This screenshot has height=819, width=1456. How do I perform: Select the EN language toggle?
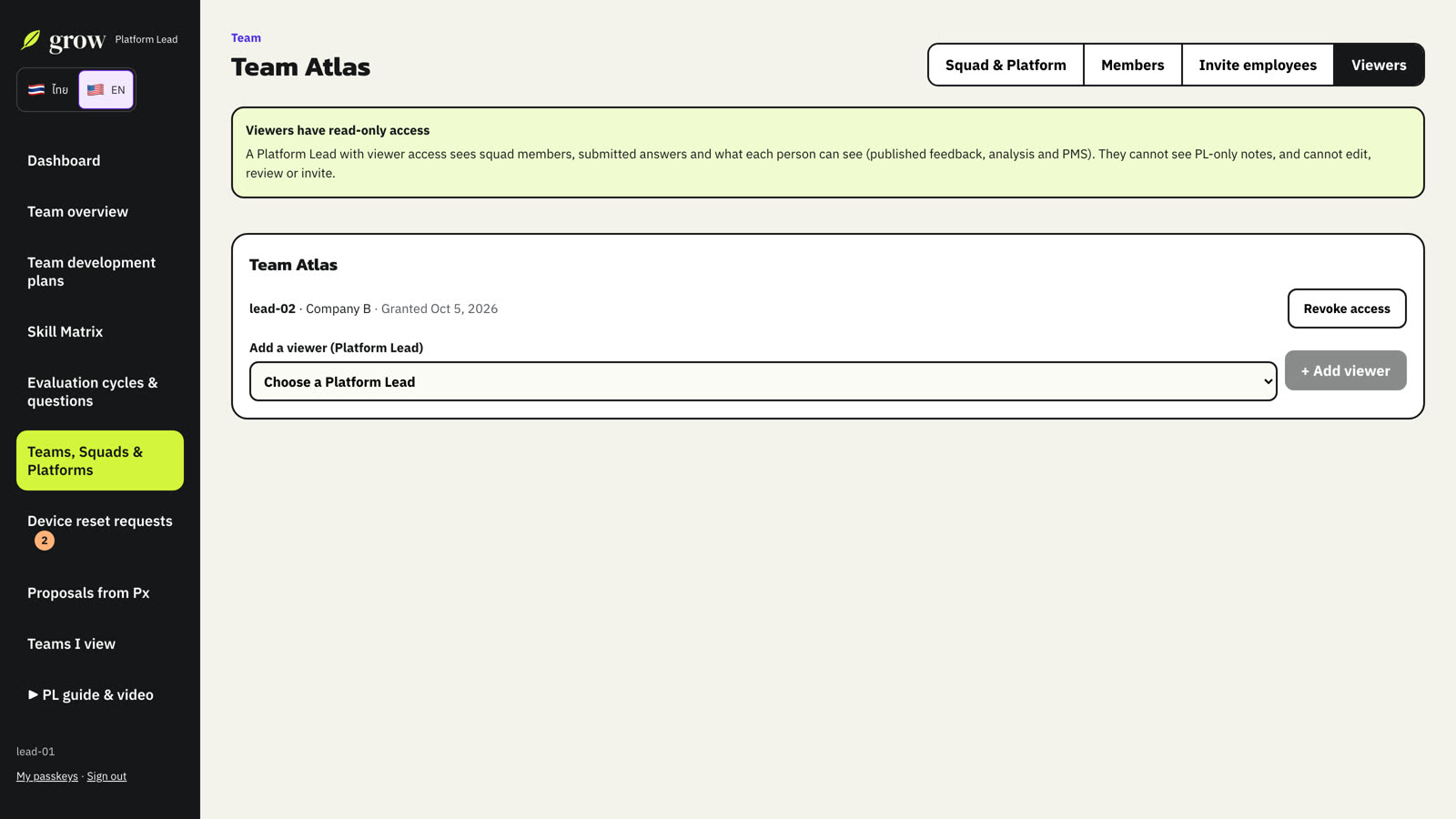[x=106, y=90]
